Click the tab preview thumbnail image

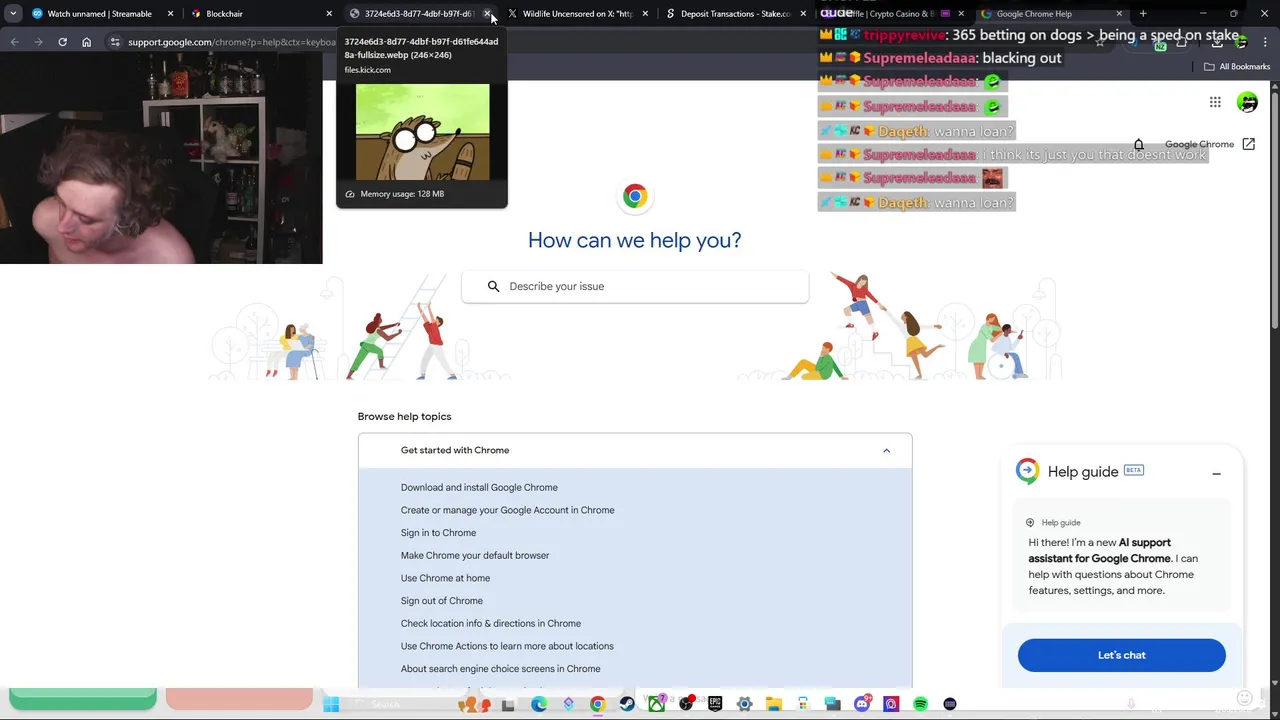tap(422, 132)
